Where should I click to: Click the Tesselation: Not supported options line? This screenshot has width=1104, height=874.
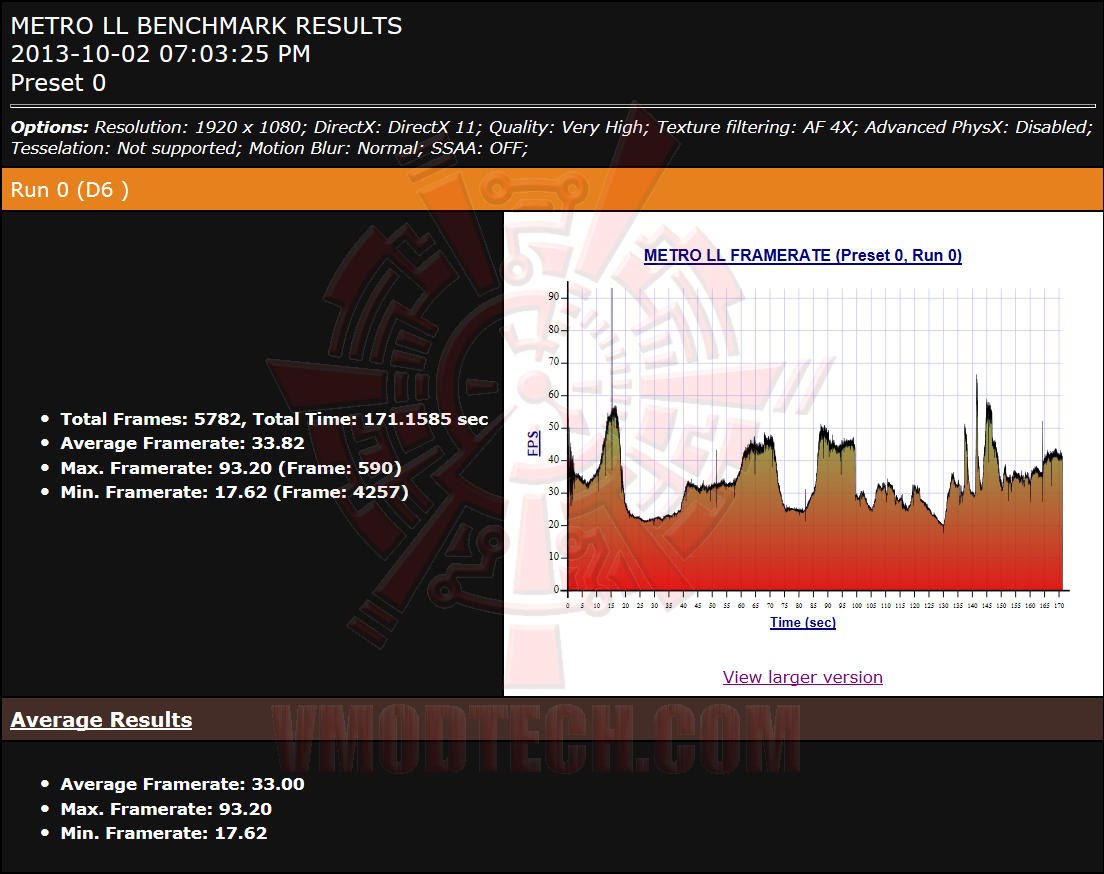click(269, 149)
